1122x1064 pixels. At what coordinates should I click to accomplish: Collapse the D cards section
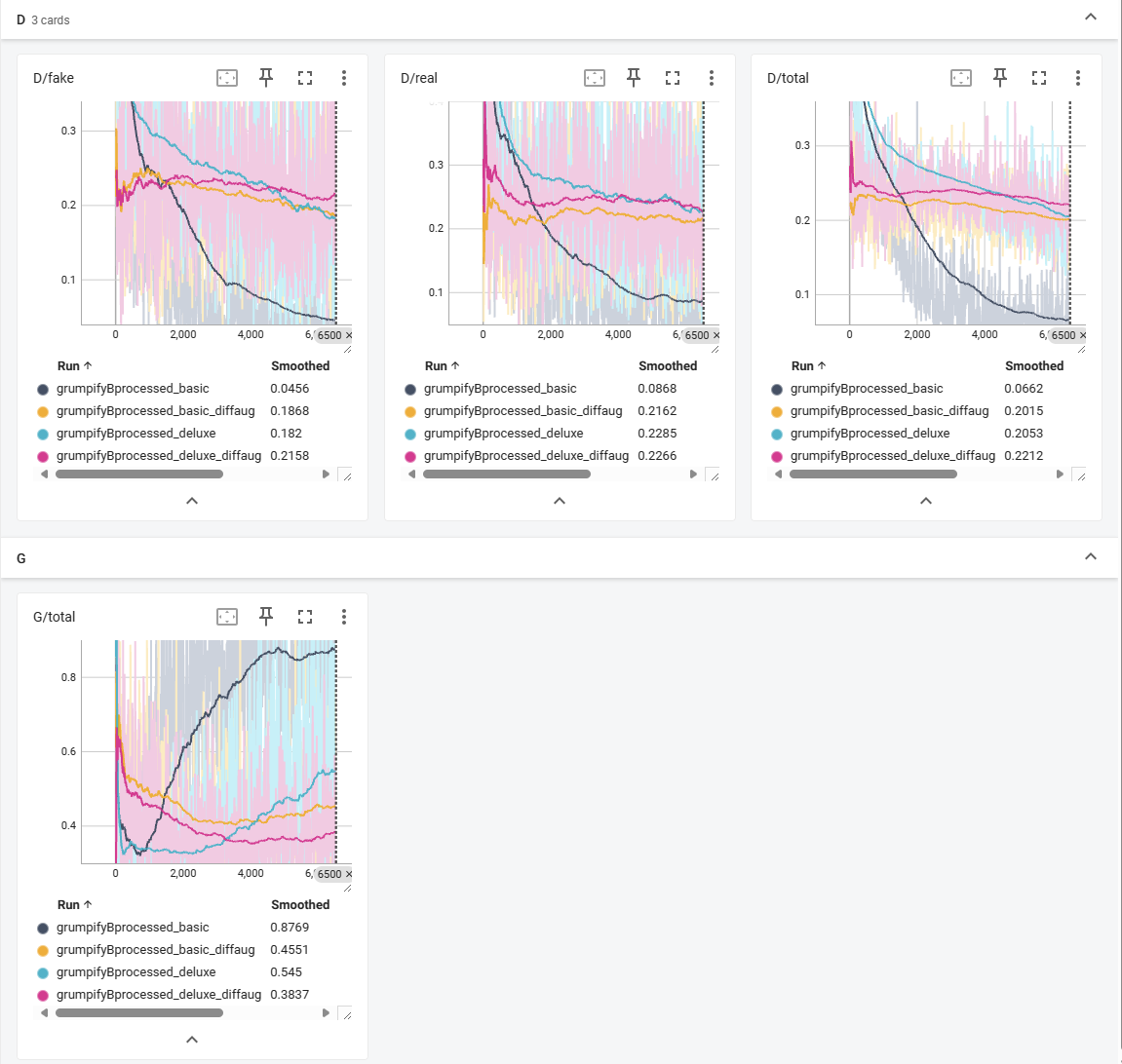(1091, 18)
